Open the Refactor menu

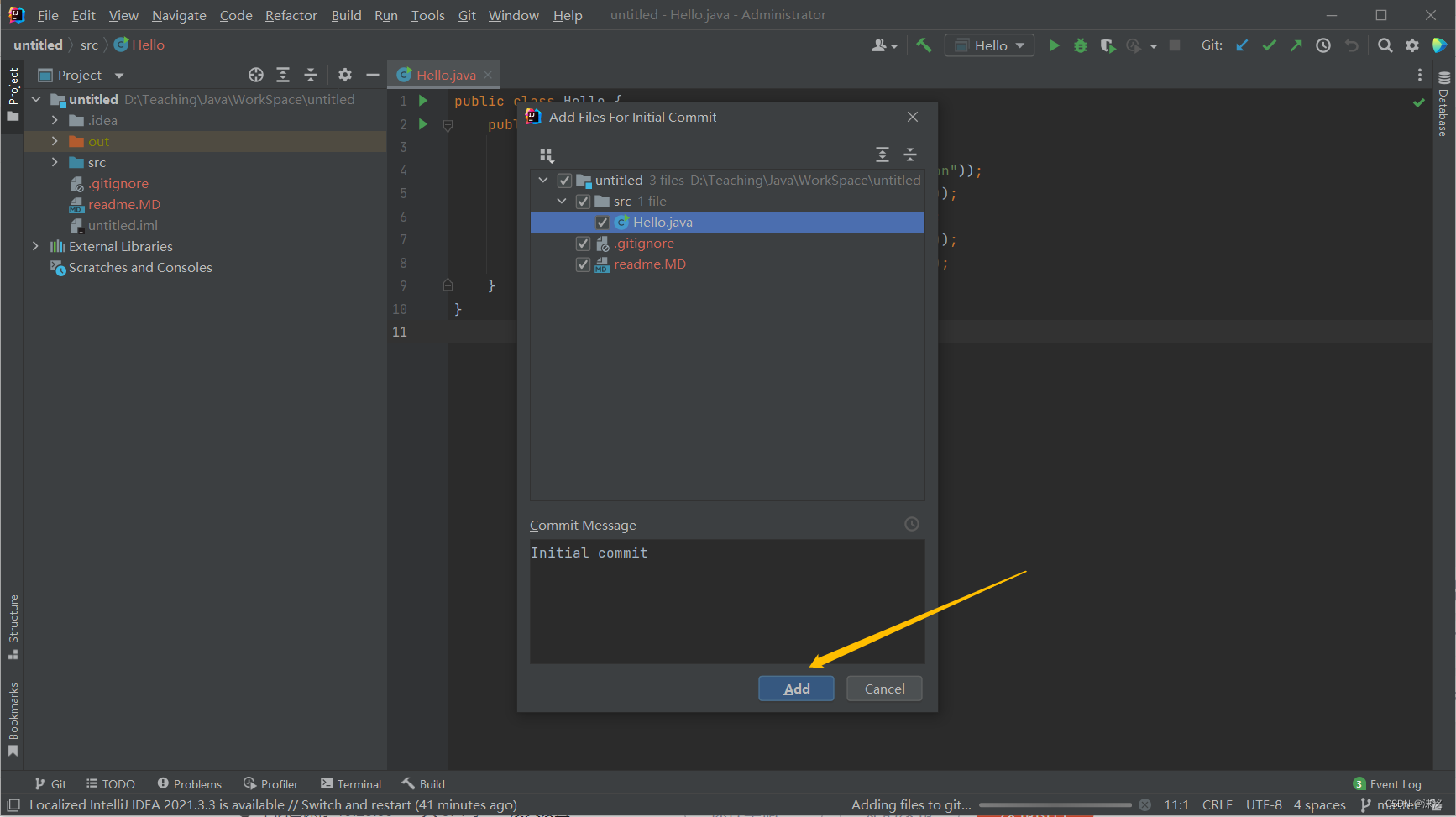click(x=291, y=15)
